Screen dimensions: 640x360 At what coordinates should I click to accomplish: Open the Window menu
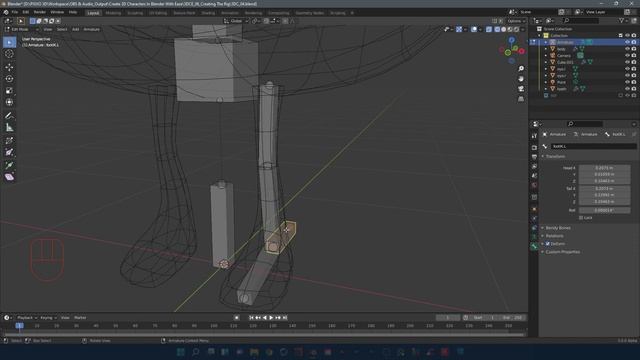tap(57, 12)
